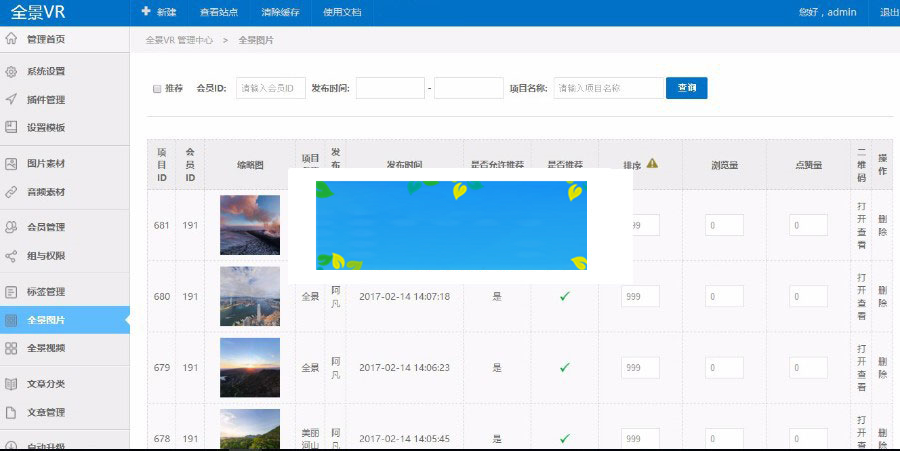Click the plus icon for 新建
Screen dimensions: 900x451
click(x=146, y=12)
